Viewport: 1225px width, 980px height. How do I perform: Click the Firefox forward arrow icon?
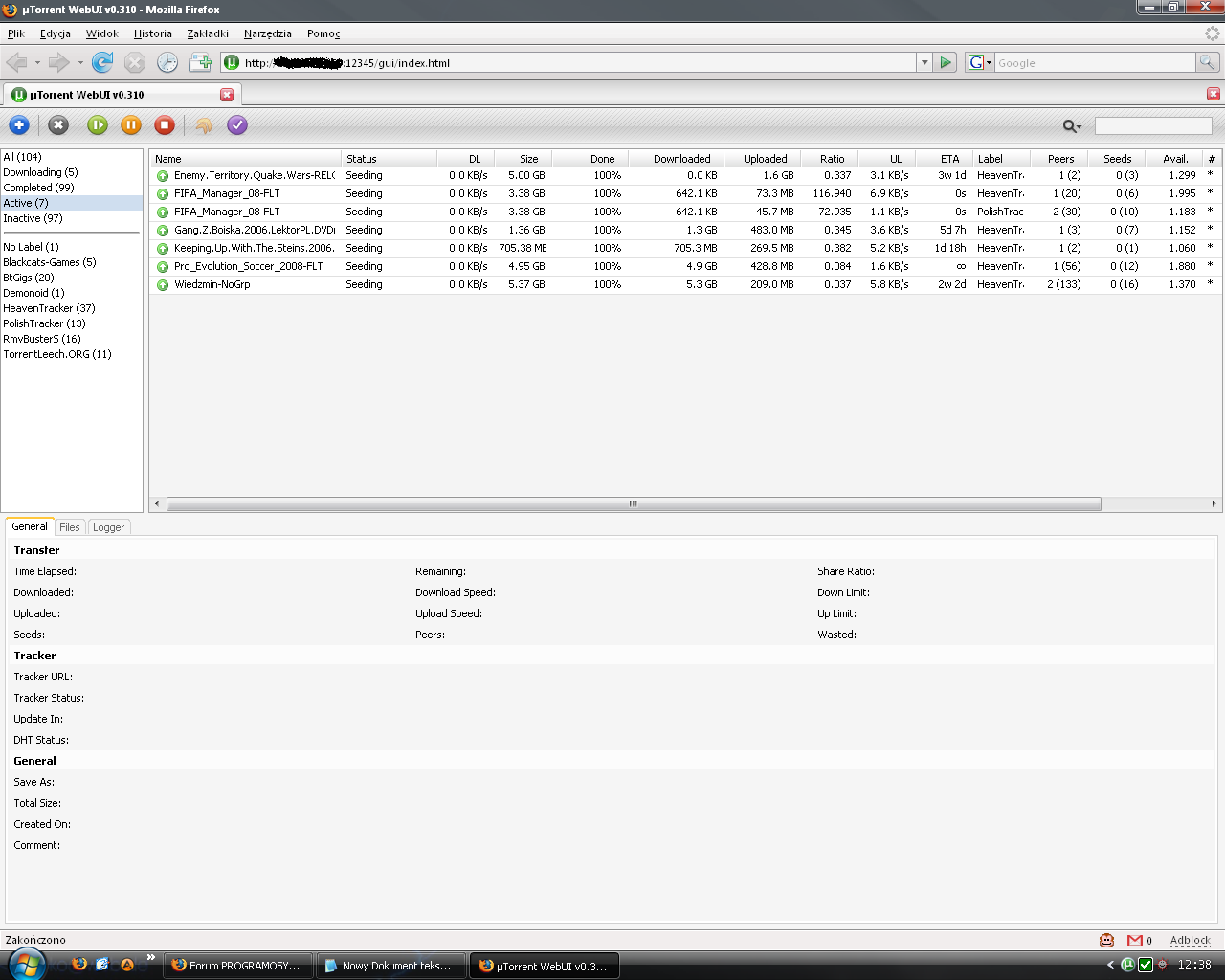[59, 62]
